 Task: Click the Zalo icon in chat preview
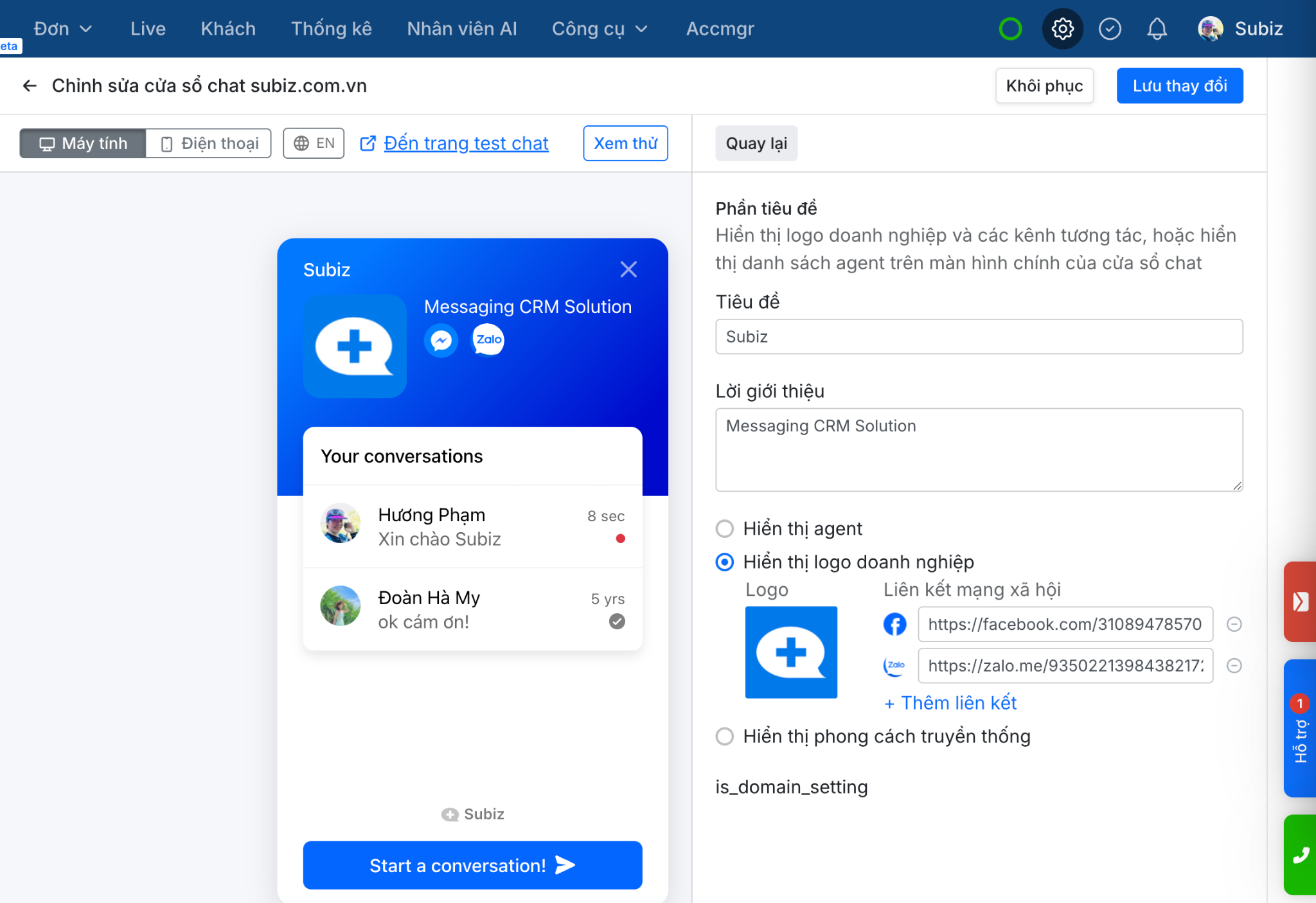(488, 339)
